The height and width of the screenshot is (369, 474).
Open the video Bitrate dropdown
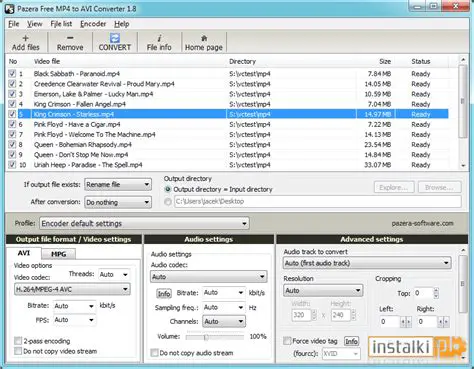[x=74, y=306]
